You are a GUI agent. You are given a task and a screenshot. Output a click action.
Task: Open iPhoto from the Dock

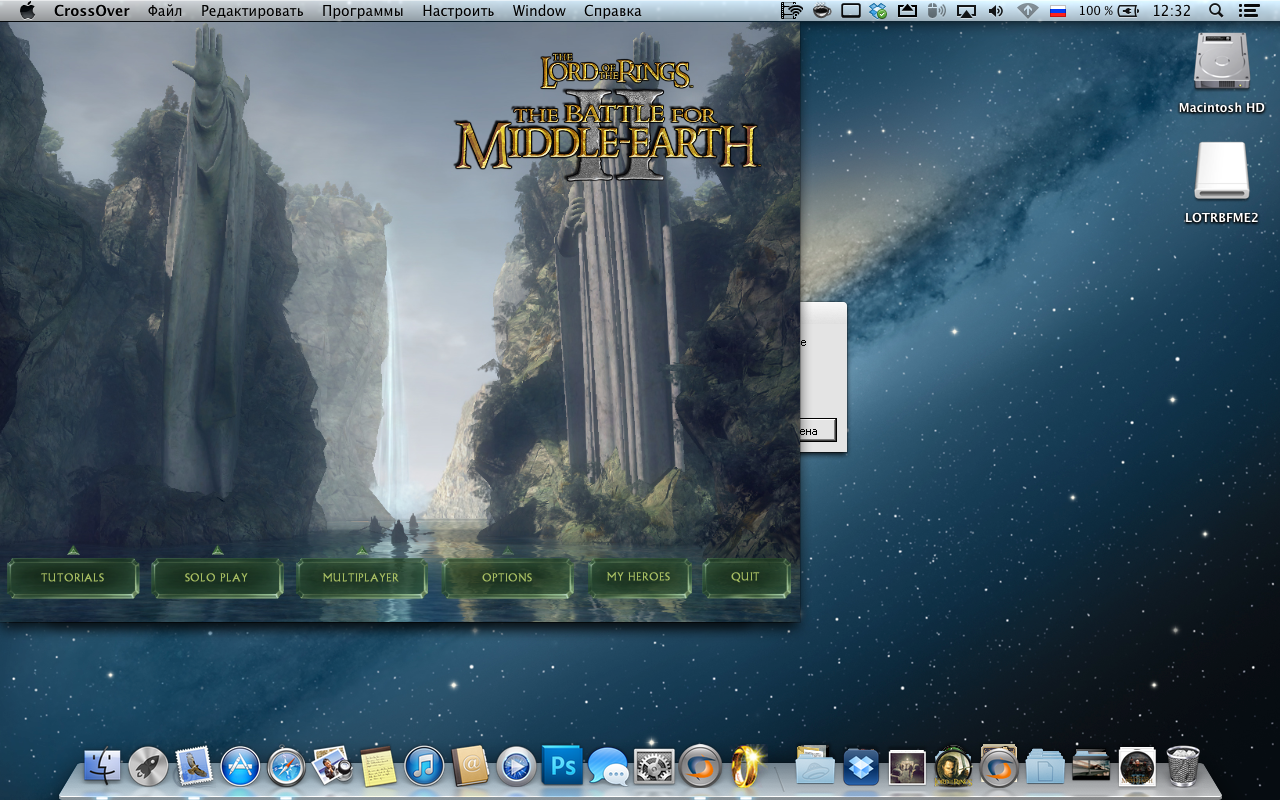[332, 767]
